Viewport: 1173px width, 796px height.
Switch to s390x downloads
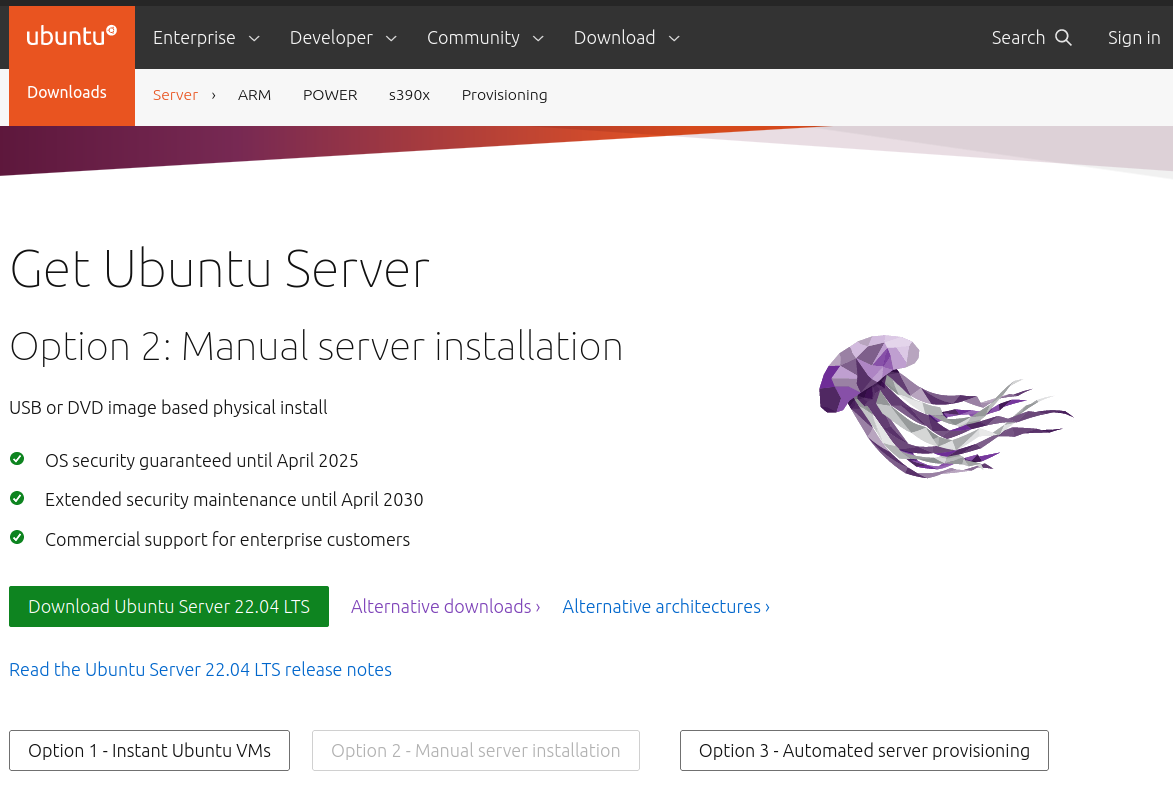(x=409, y=95)
